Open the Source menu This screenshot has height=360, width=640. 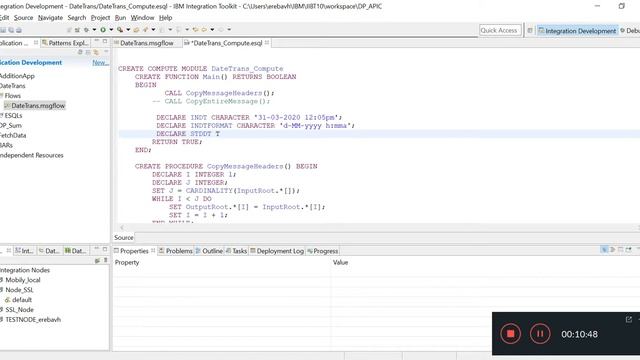(x=23, y=18)
